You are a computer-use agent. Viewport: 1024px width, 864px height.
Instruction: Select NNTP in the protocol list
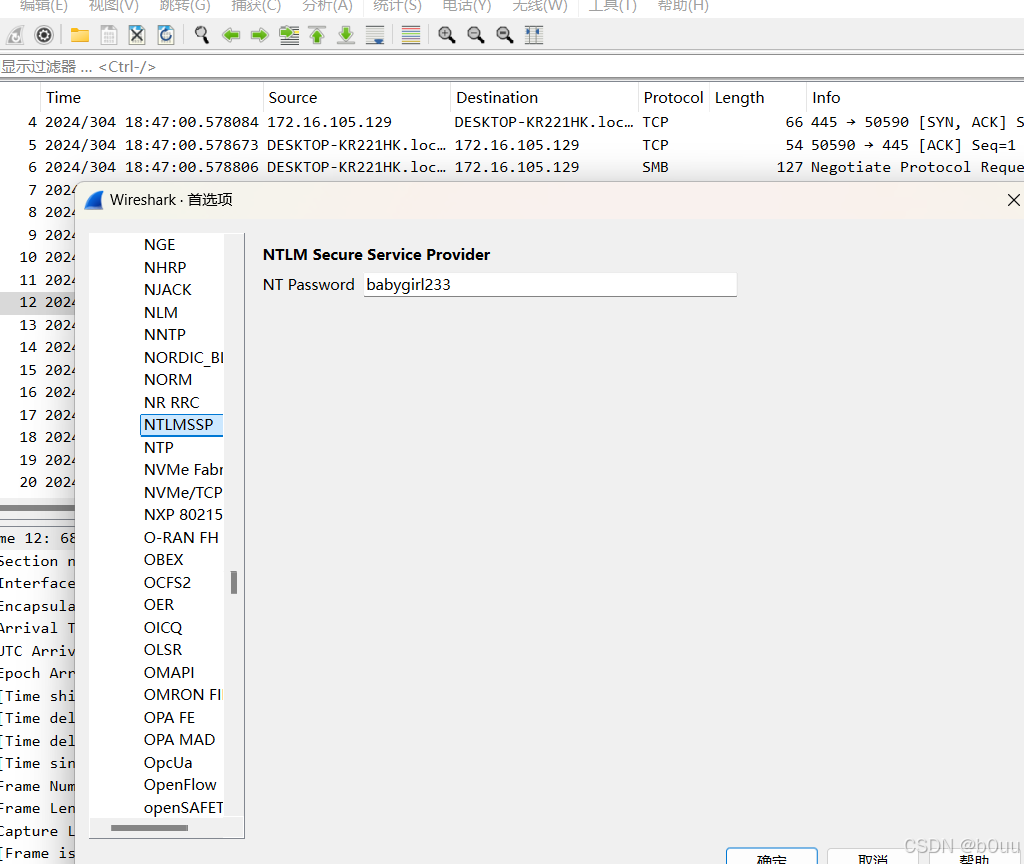point(165,335)
